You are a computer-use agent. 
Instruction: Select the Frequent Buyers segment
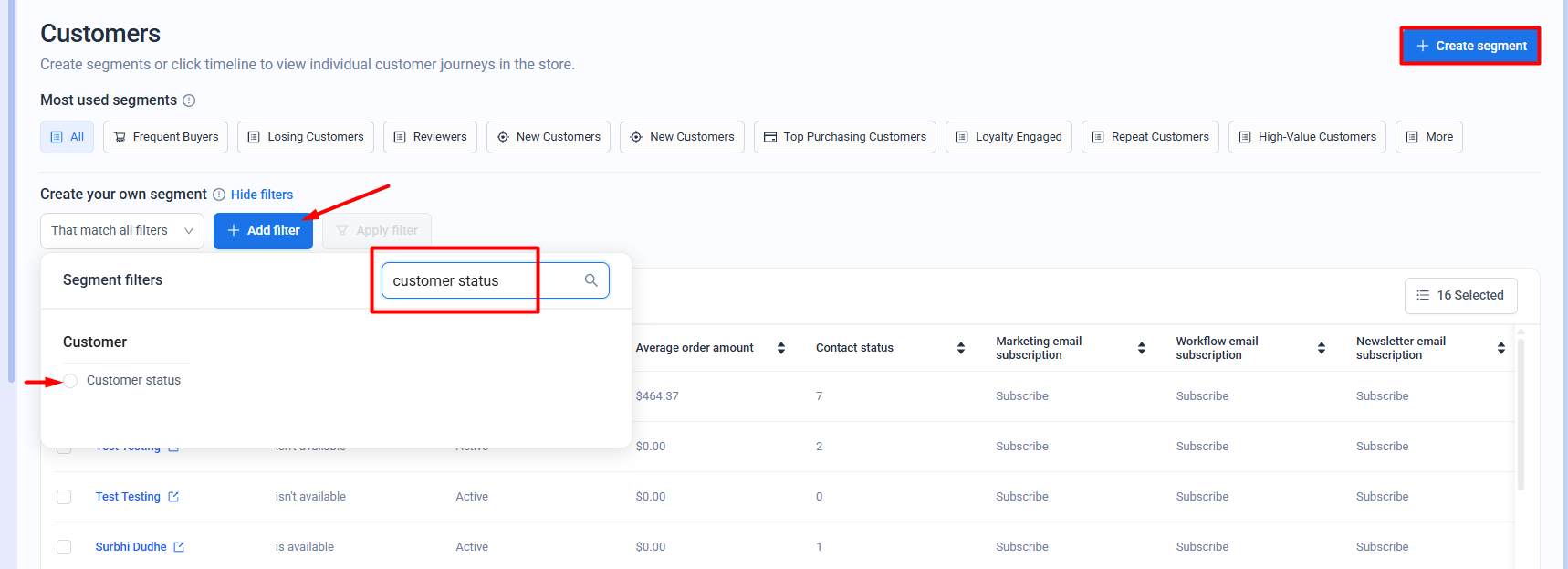pos(165,137)
